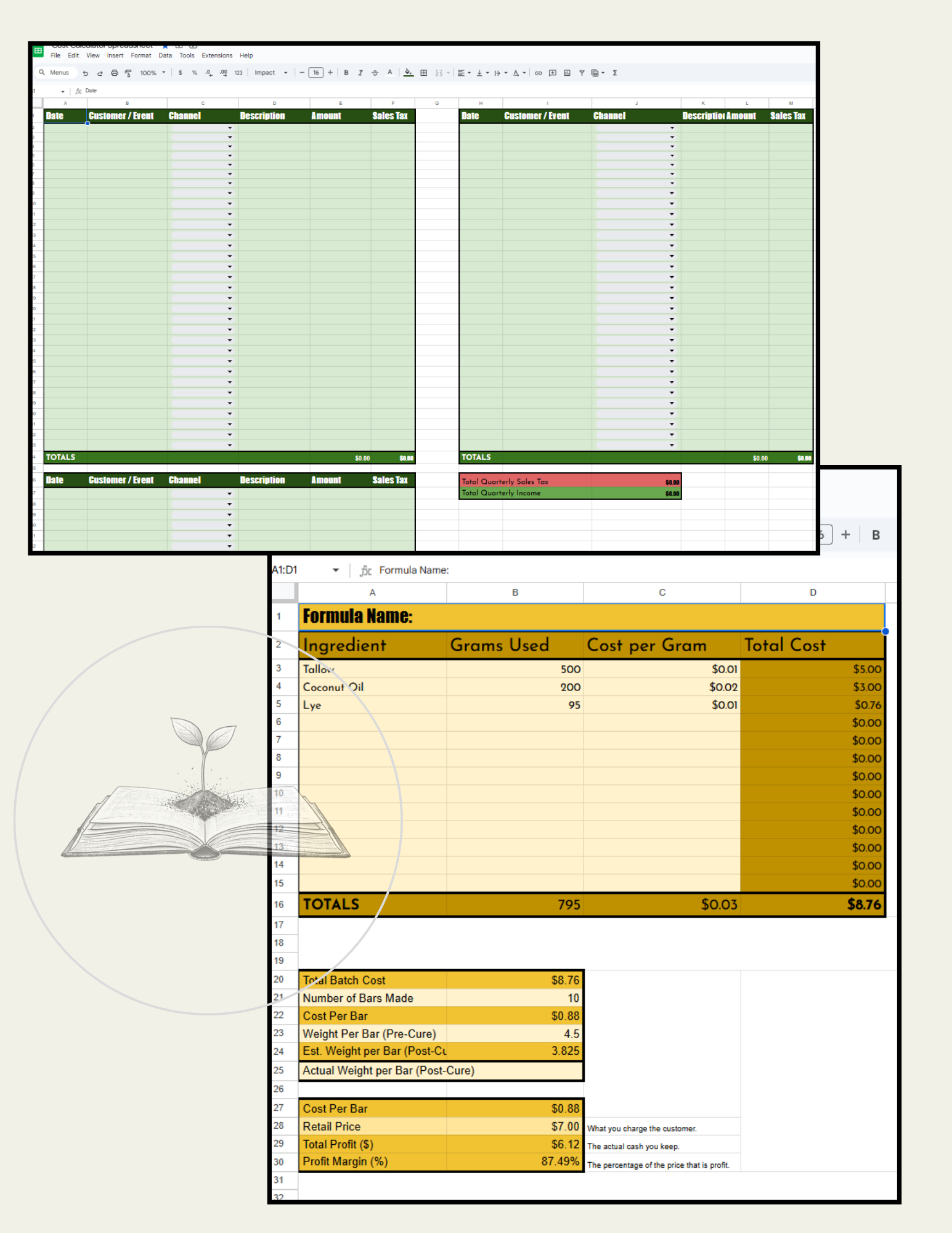Open the Format menu
The image size is (952, 1233).
click(x=141, y=55)
